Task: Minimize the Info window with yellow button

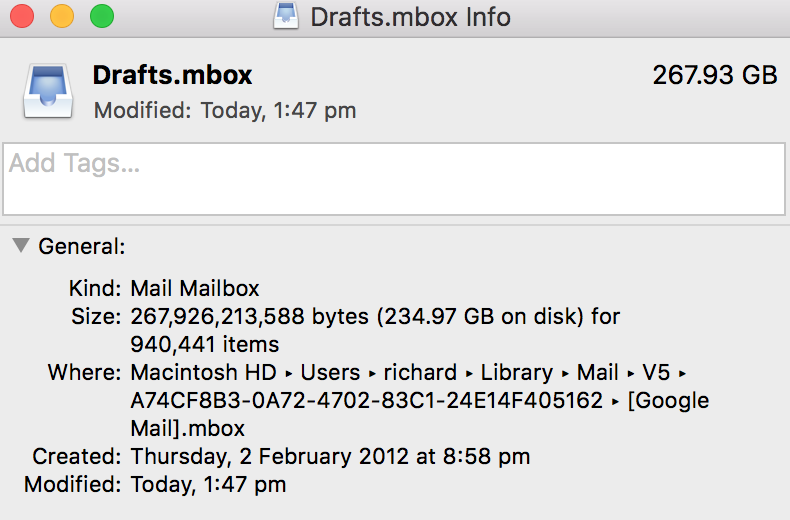Action: [61, 16]
